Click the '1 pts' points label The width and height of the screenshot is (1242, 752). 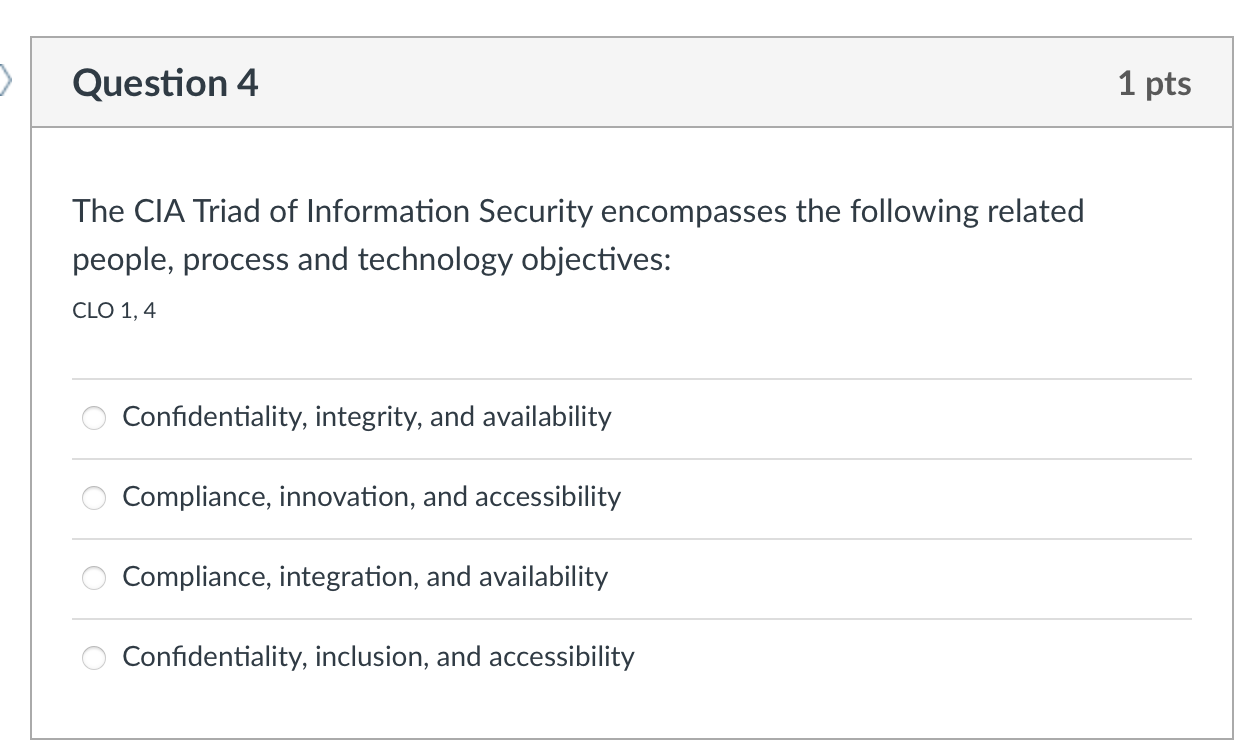1154,83
